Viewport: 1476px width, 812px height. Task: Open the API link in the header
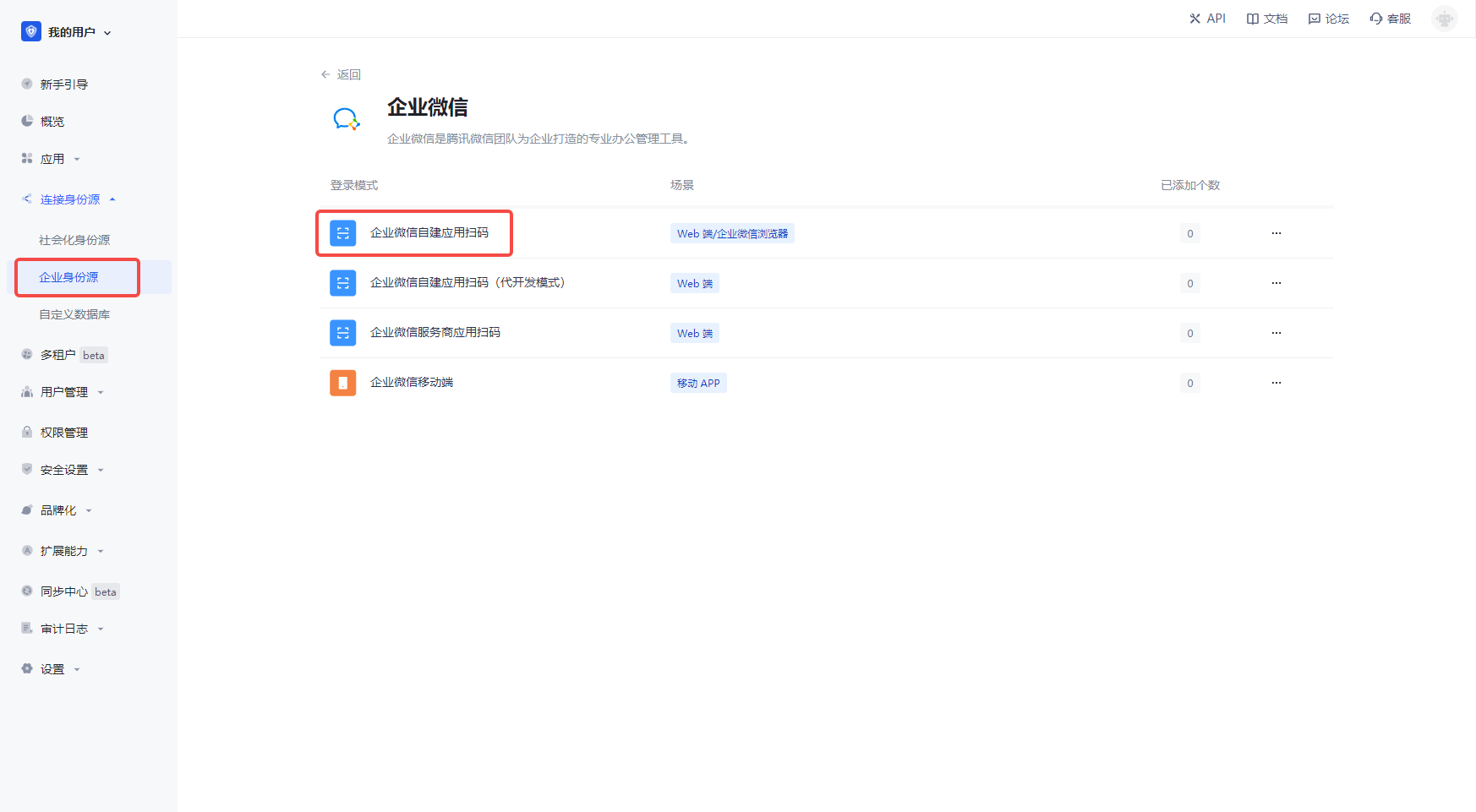coord(1207,19)
